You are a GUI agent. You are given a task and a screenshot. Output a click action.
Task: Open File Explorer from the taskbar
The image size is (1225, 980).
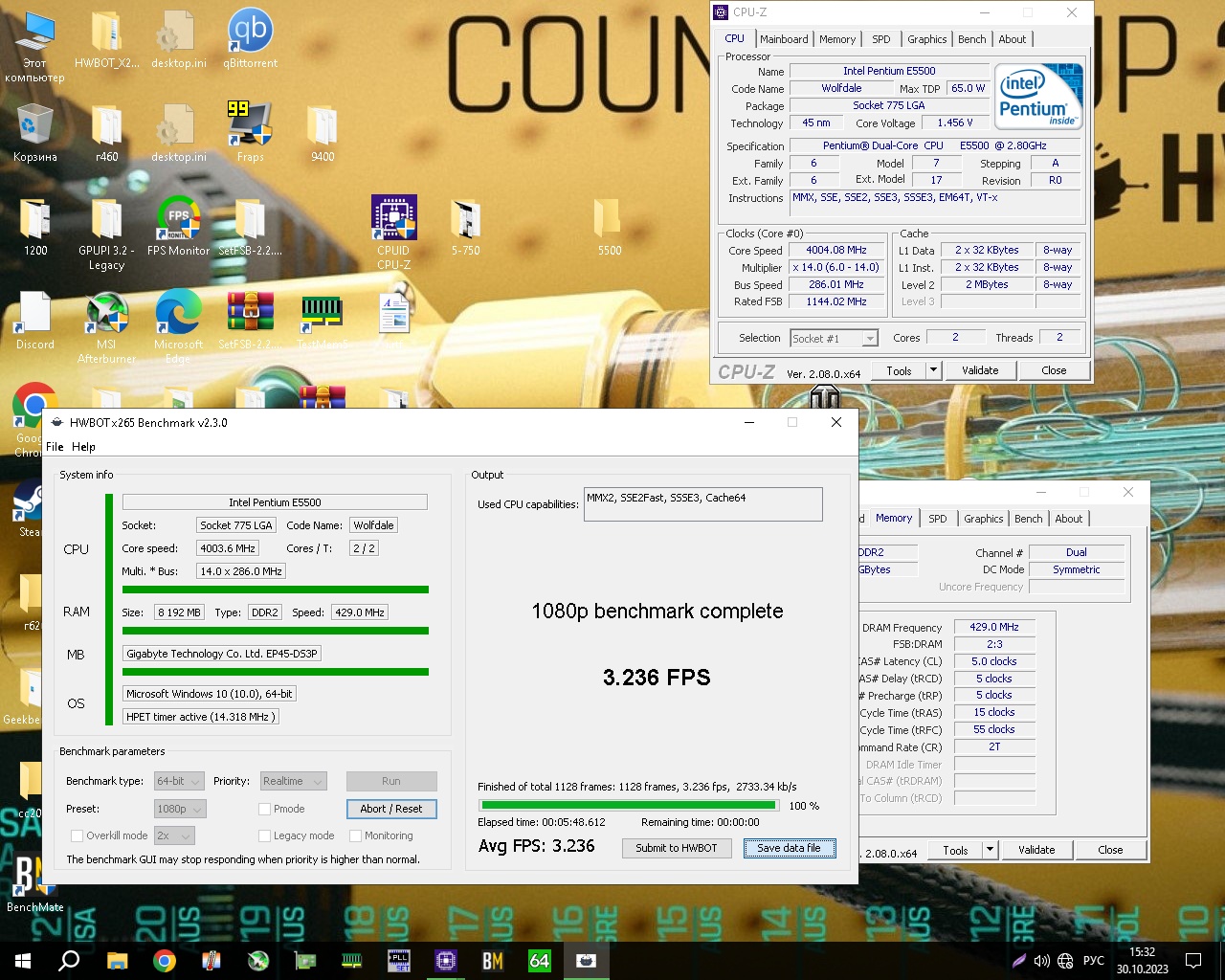(x=117, y=960)
